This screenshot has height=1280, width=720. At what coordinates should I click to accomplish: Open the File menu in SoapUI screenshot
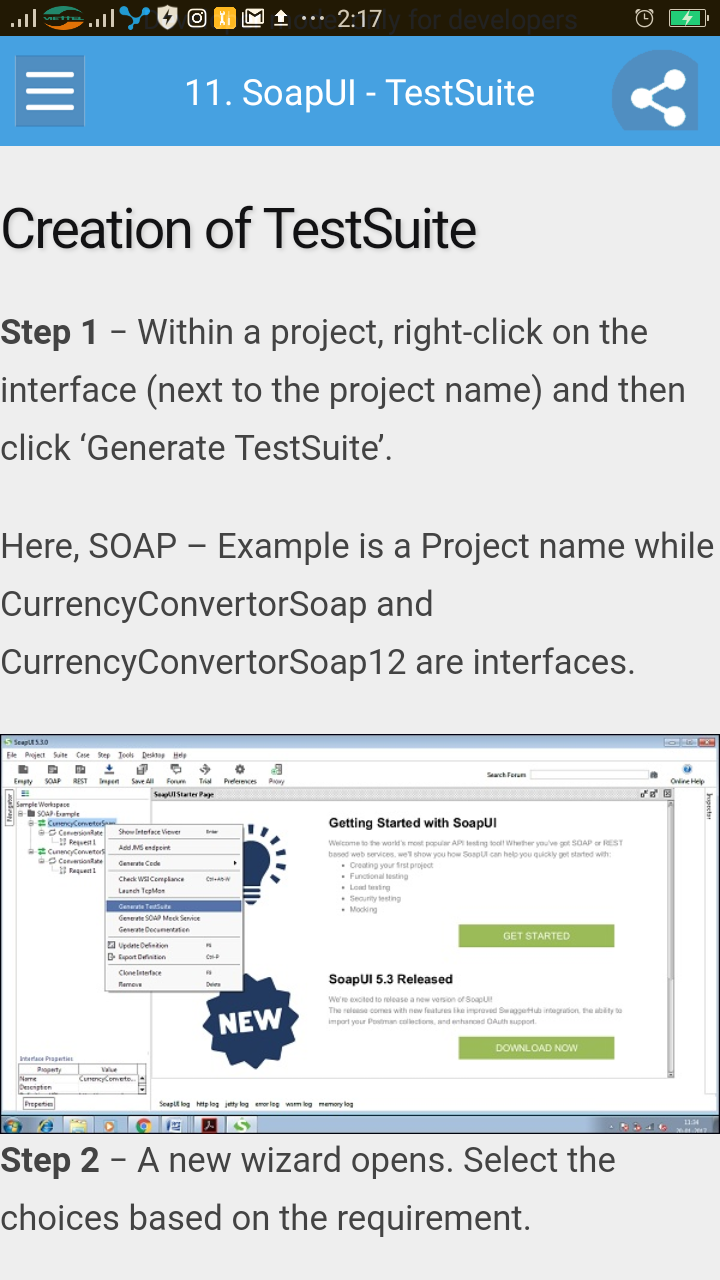[11, 755]
